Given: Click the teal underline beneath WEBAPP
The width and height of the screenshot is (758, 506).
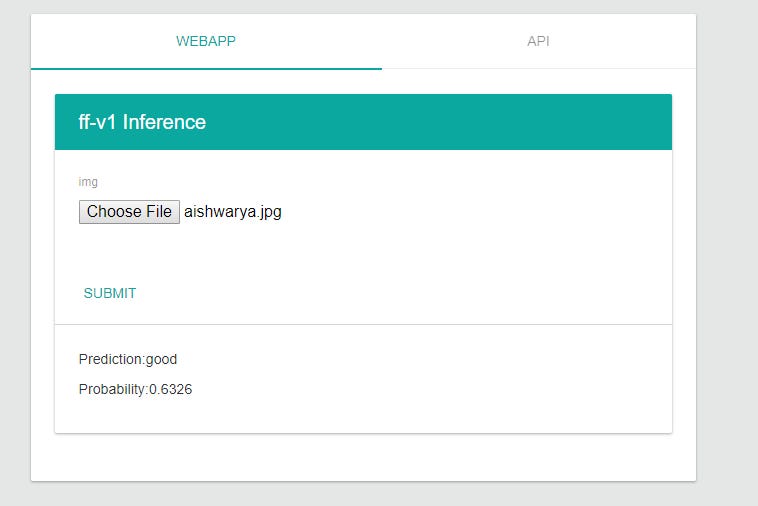Looking at the screenshot, I should point(206,69).
